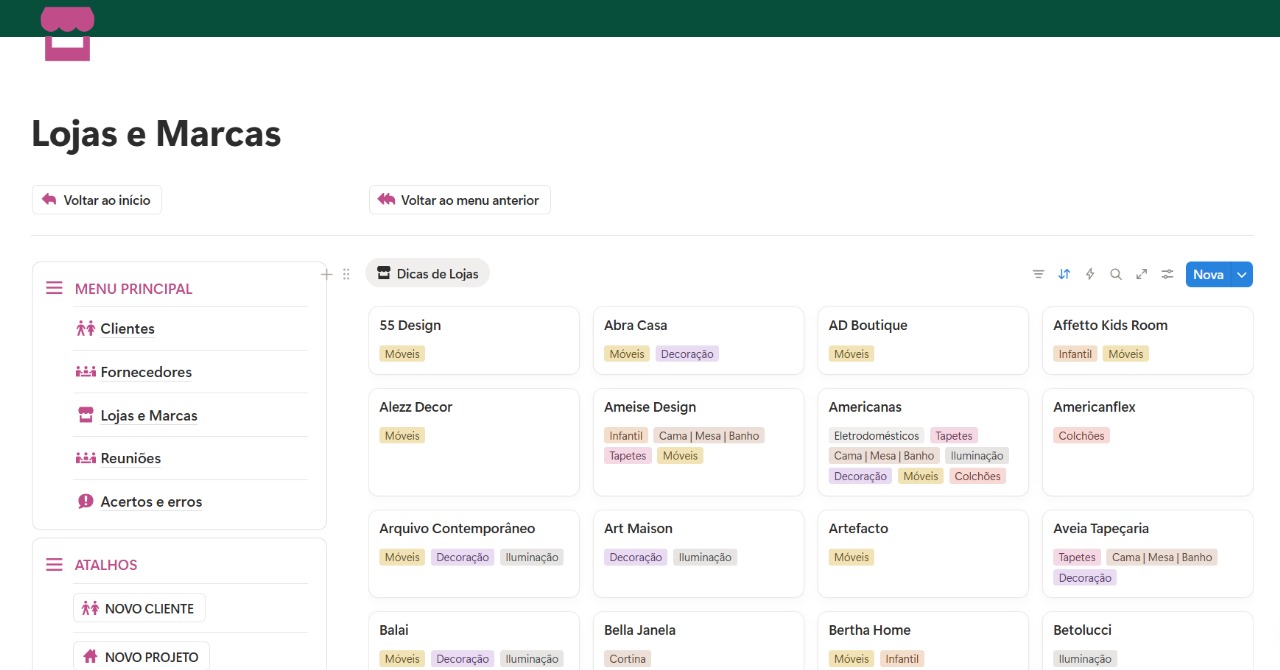1280x670 pixels.
Task: Click Tapetes tag on Aveia Tapeçaria
Action: tap(1077, 558)
